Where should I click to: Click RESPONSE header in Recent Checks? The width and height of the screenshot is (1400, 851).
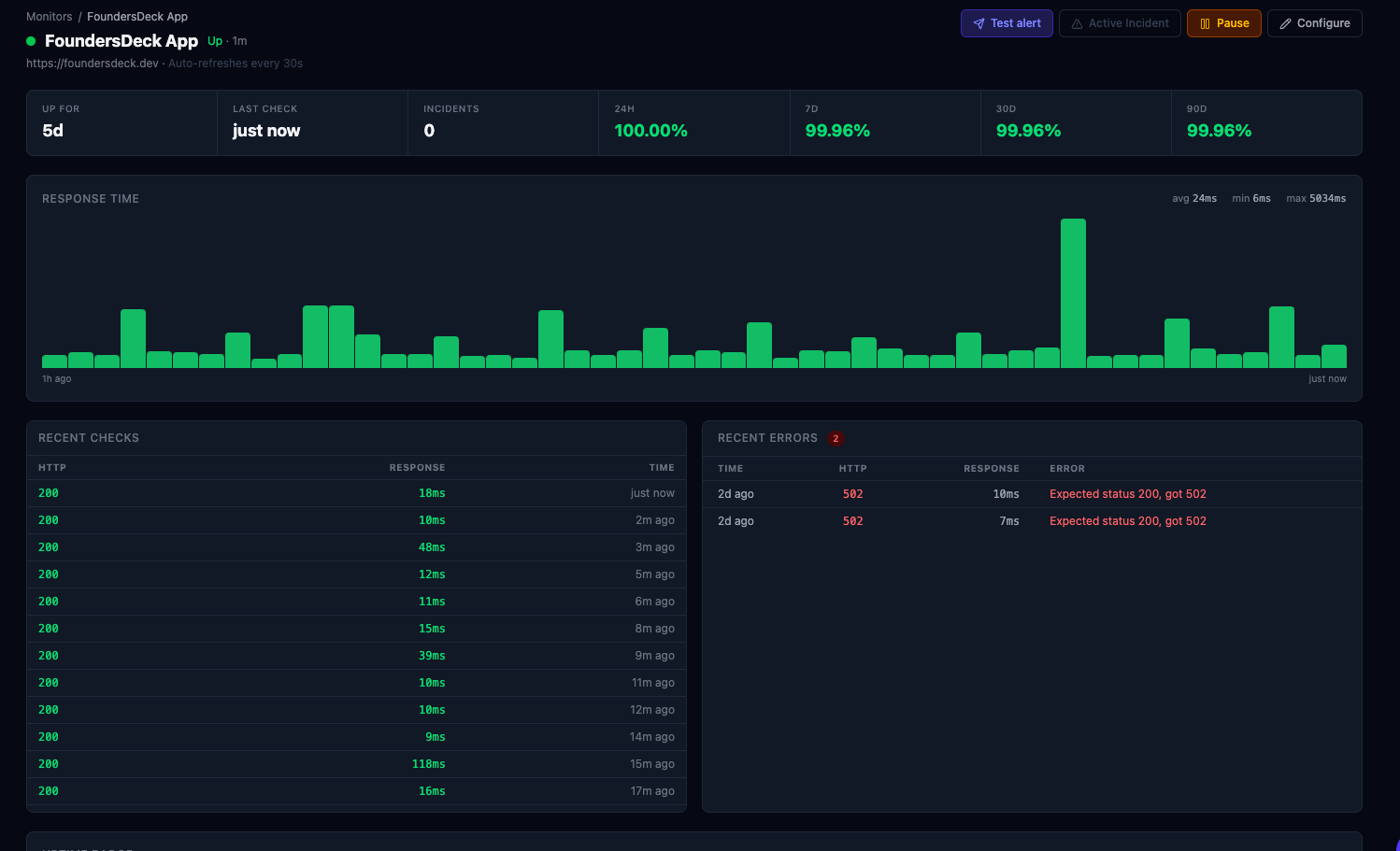[417, 468]
